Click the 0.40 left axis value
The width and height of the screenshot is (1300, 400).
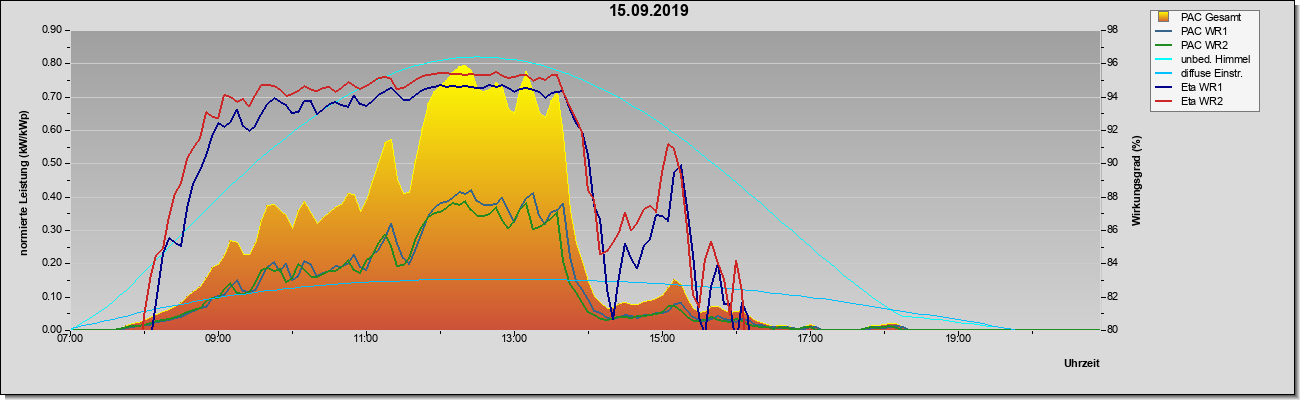53,197
